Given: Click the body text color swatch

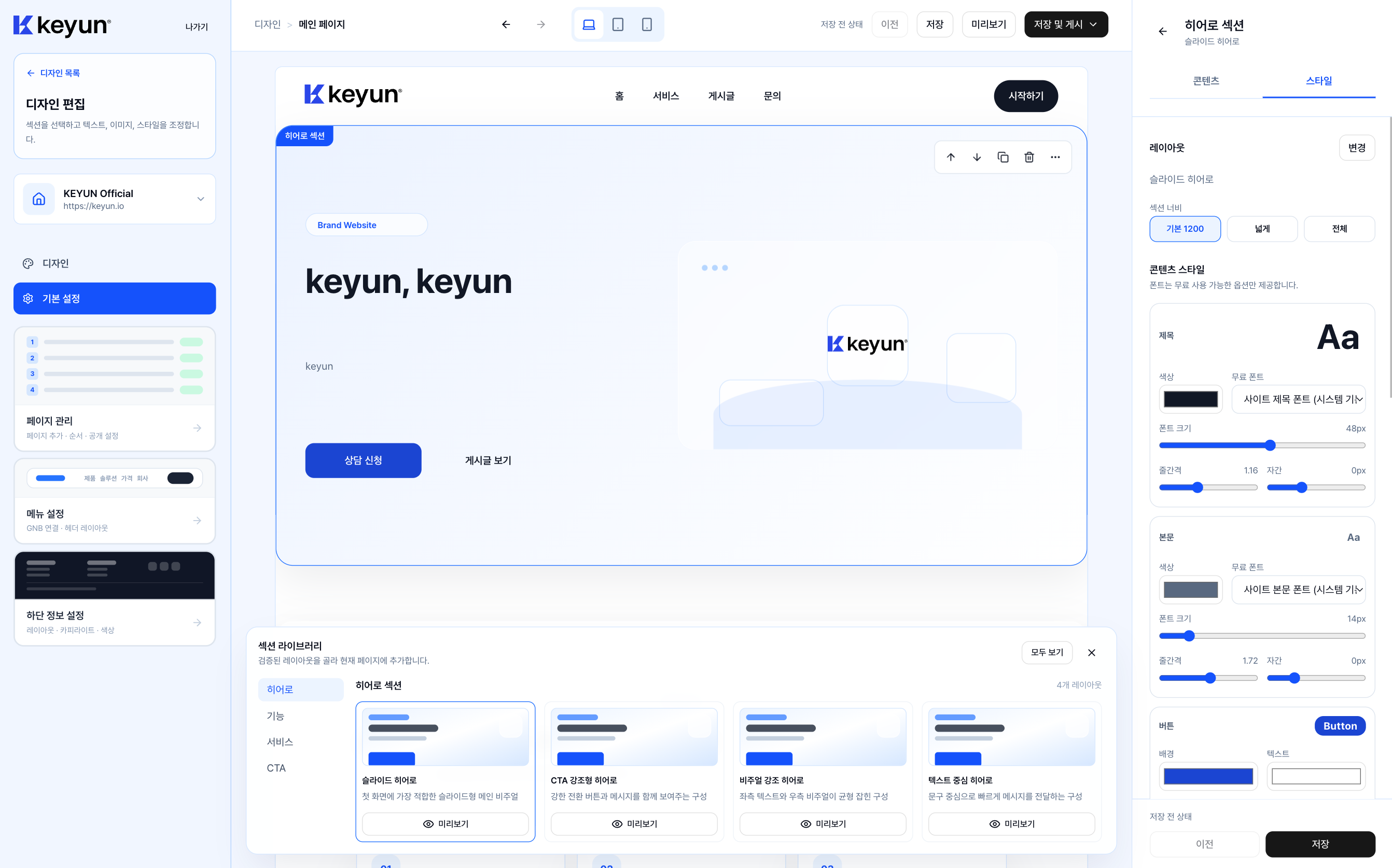Looking at the screenshot, I should [x=1191, y=590].
